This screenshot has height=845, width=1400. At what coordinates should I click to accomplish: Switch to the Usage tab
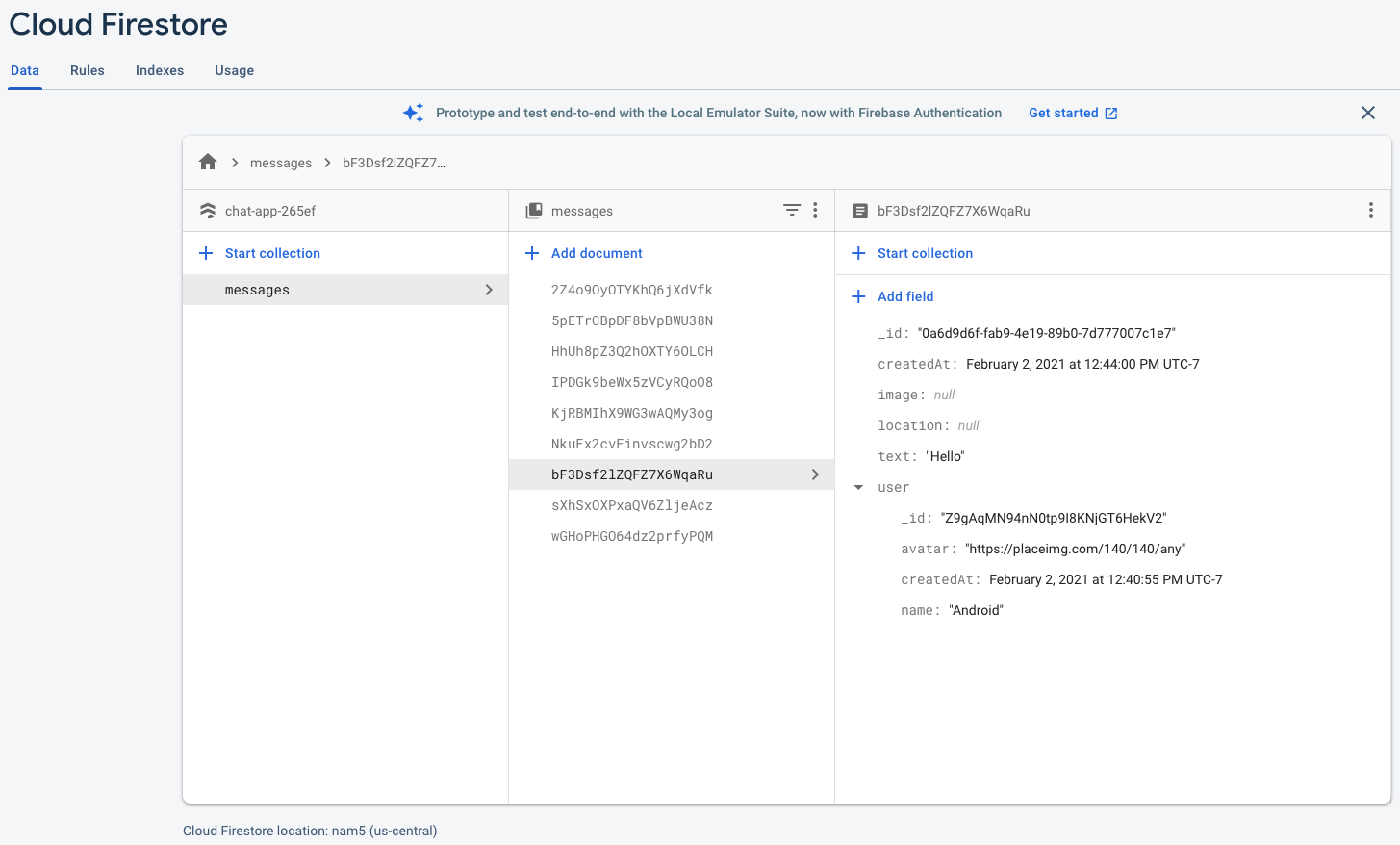[235, 70]
